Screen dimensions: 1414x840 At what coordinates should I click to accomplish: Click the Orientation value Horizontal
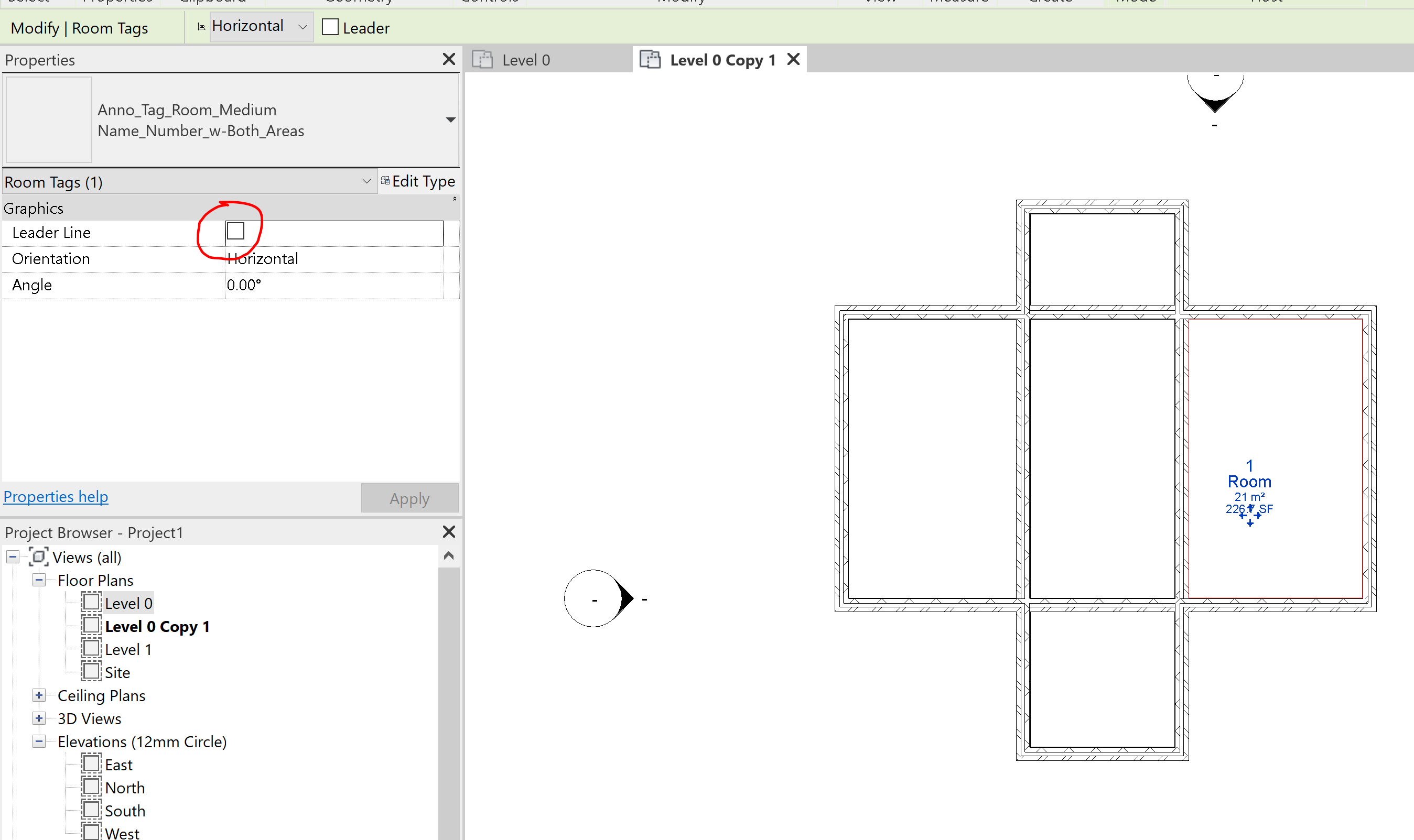[334, 259]
